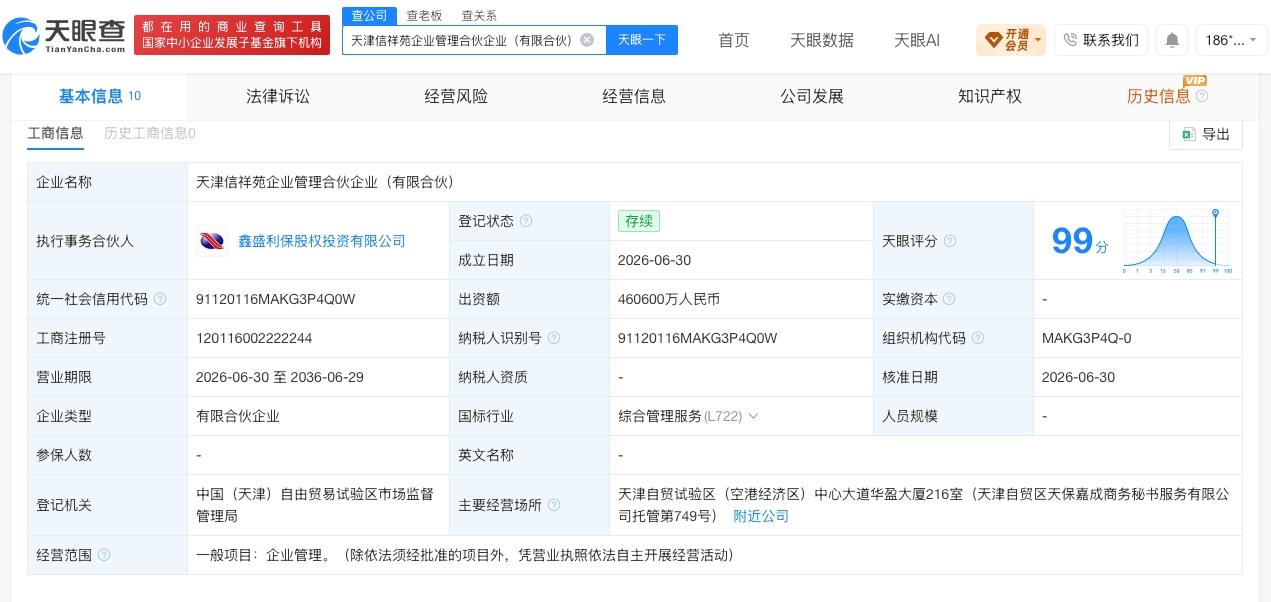Click help icon beside 经营范围
The image size is (1271, 602).
tap(104, 555)
